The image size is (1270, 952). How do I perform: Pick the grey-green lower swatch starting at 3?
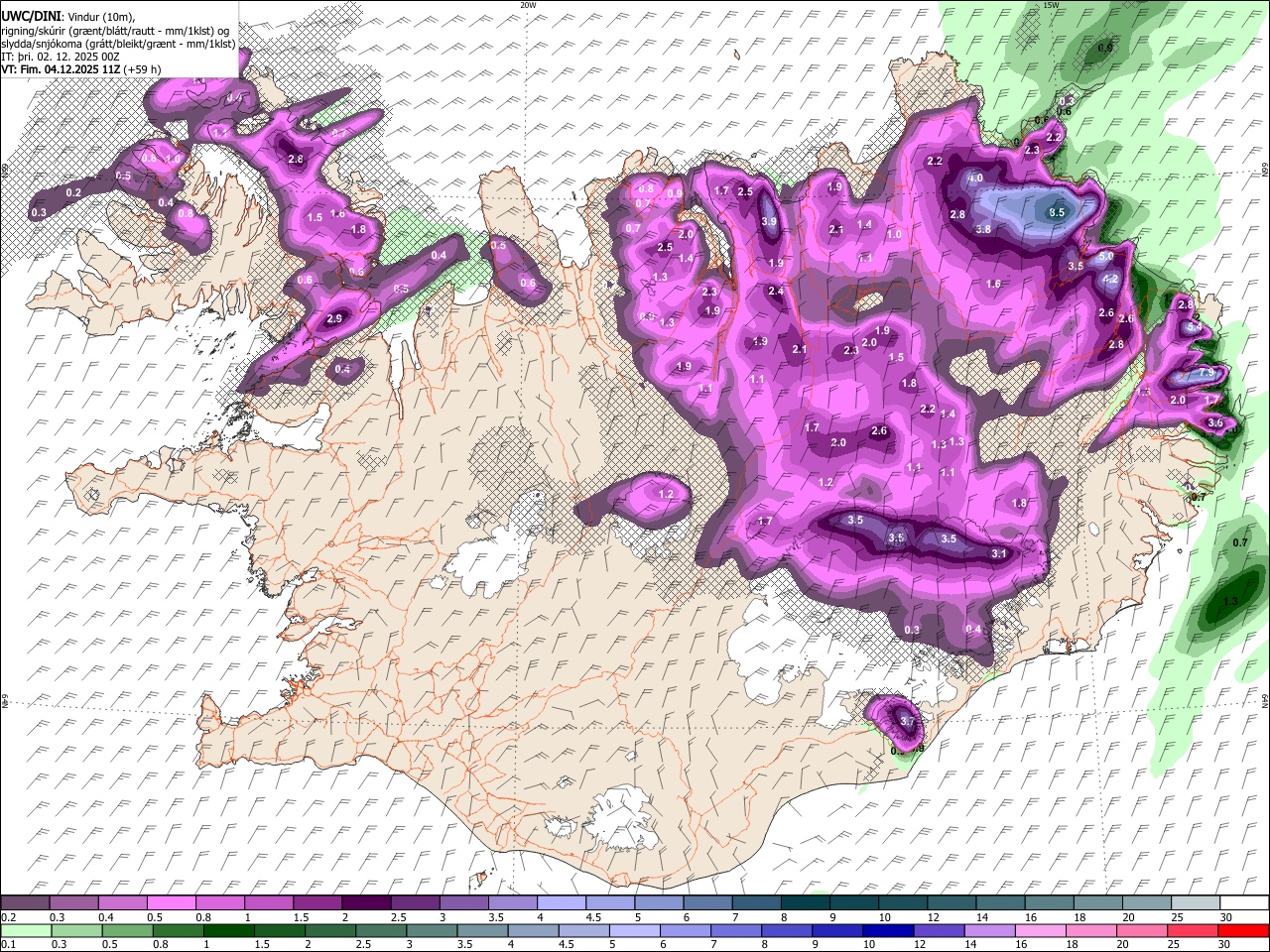coord(430,931)
